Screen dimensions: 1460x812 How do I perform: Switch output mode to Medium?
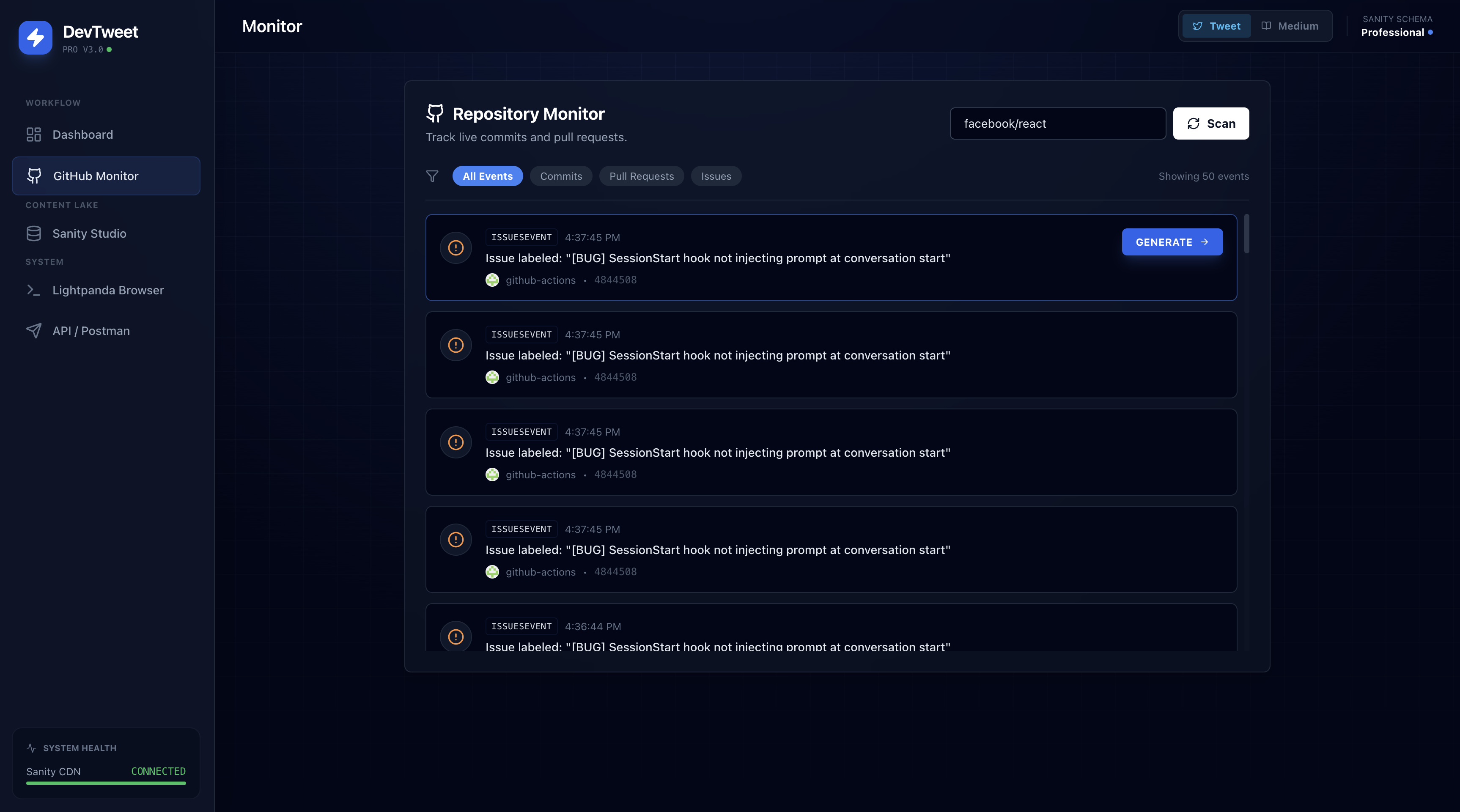pyautogui.click(x=1290, y=26)
